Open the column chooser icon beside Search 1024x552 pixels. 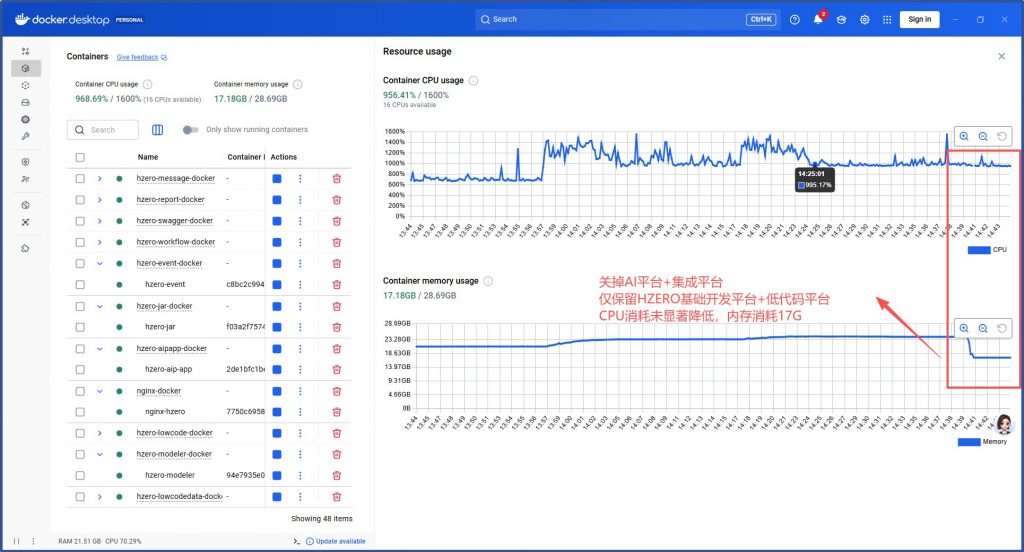point(157,130)
